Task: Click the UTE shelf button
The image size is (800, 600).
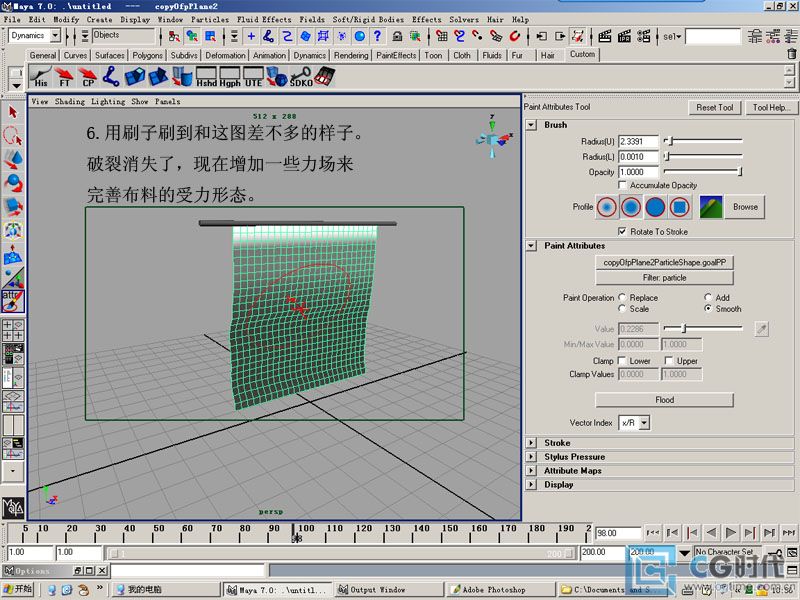Action: click(x=254, y=77)
